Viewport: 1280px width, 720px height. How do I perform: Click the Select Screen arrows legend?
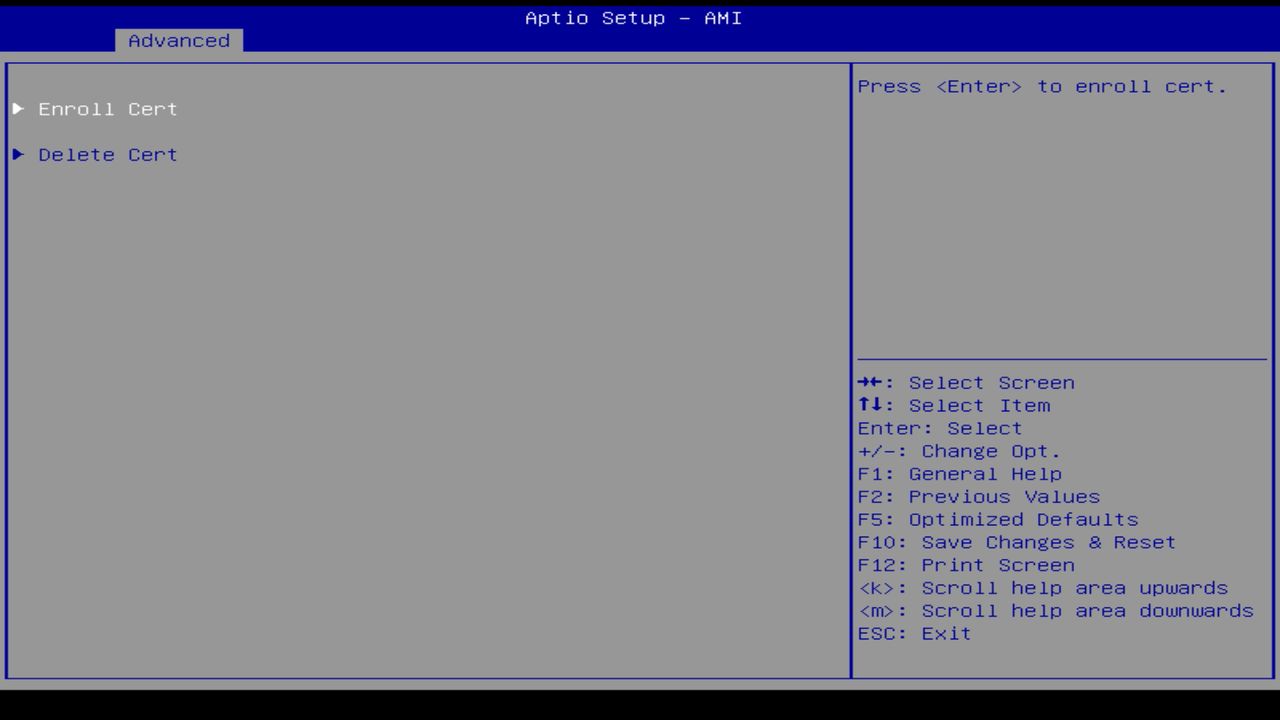click(965, 382)
